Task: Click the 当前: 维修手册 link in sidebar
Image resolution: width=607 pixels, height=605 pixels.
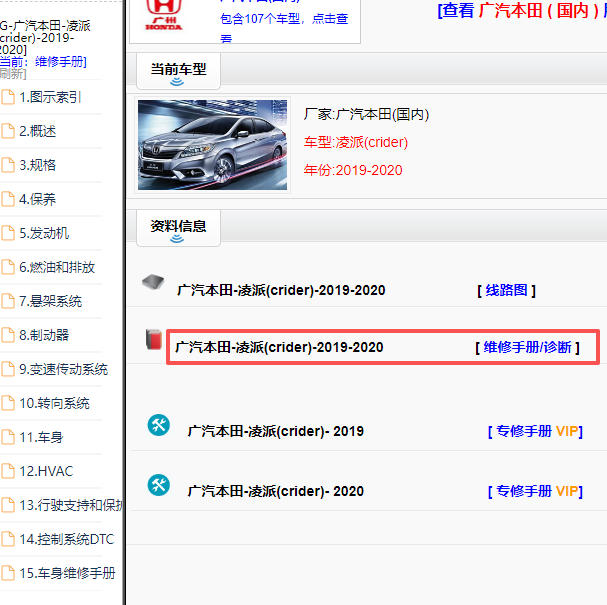Action: pyautogui.click(x=43, y=62)
